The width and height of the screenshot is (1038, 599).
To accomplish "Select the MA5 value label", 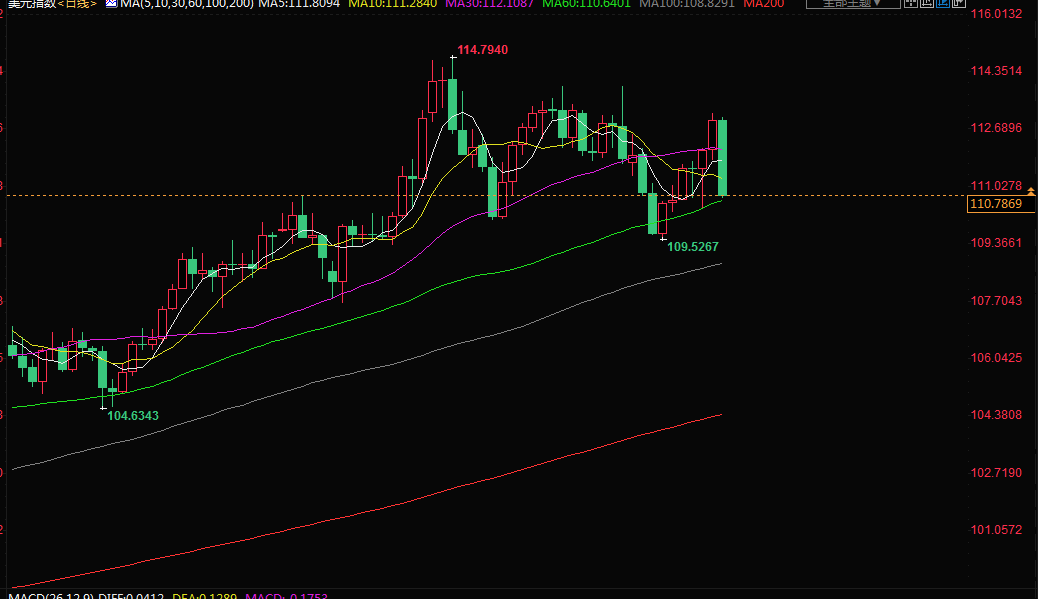I will click(299, 4).
